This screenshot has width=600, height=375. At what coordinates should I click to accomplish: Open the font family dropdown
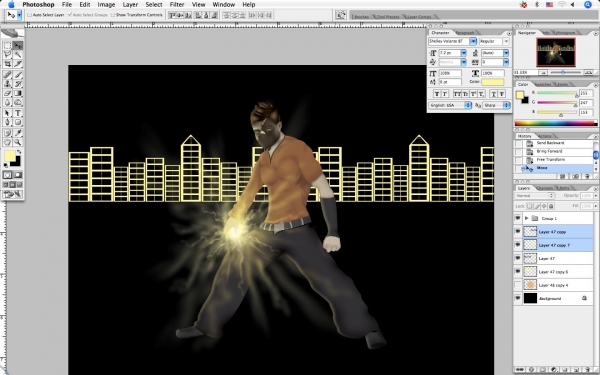point(473,41)
